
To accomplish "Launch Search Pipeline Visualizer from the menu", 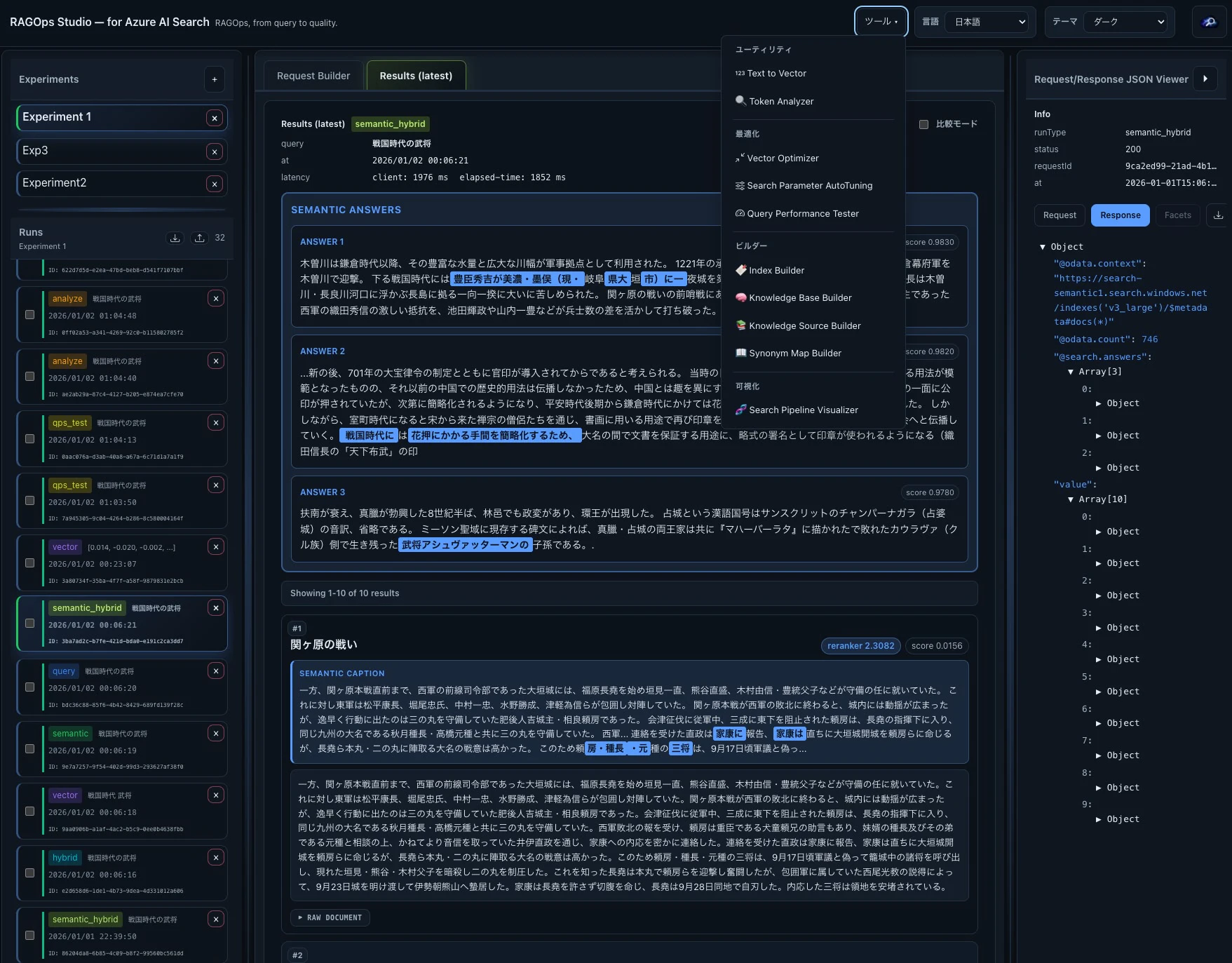I will coord(813,410).
